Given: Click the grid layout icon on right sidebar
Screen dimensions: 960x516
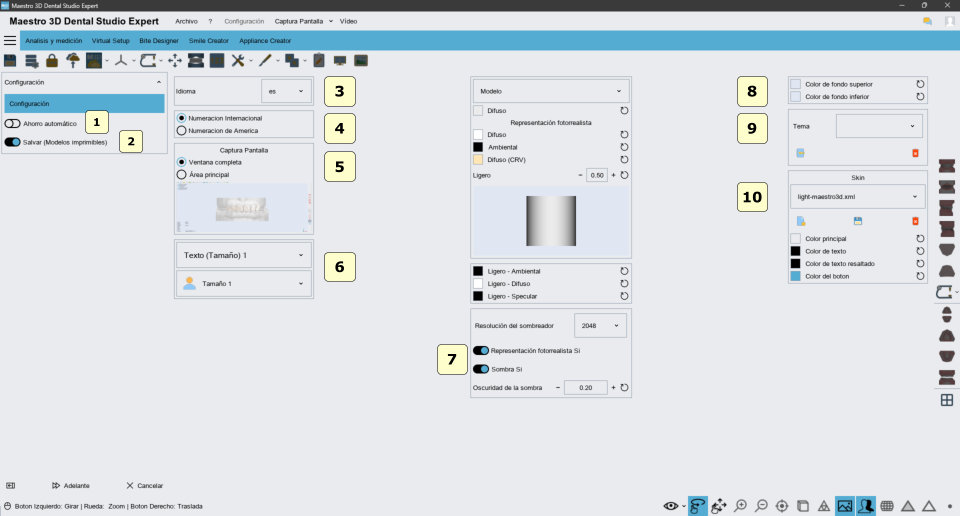Looking at the screenshot, I should pos(947,400).
